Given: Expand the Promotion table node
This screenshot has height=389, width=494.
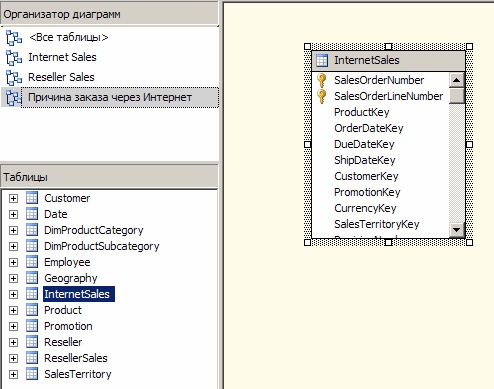Looking at the screenshot, I should (13, 326).
